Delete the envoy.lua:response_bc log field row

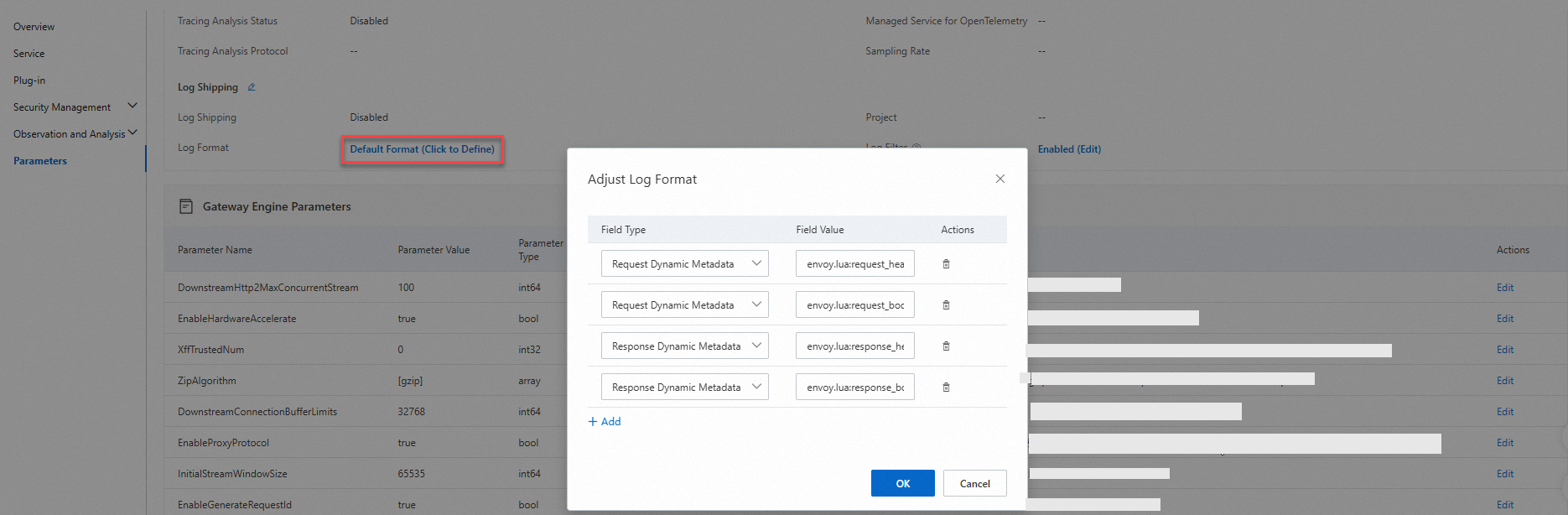946,388
